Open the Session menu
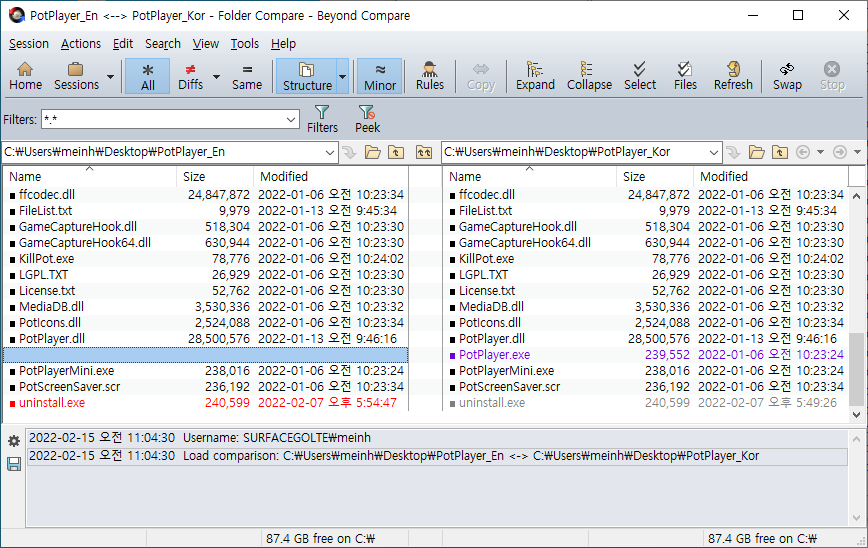Image resolution: width=868 pixels, height=548 pixels. (29, 44)
